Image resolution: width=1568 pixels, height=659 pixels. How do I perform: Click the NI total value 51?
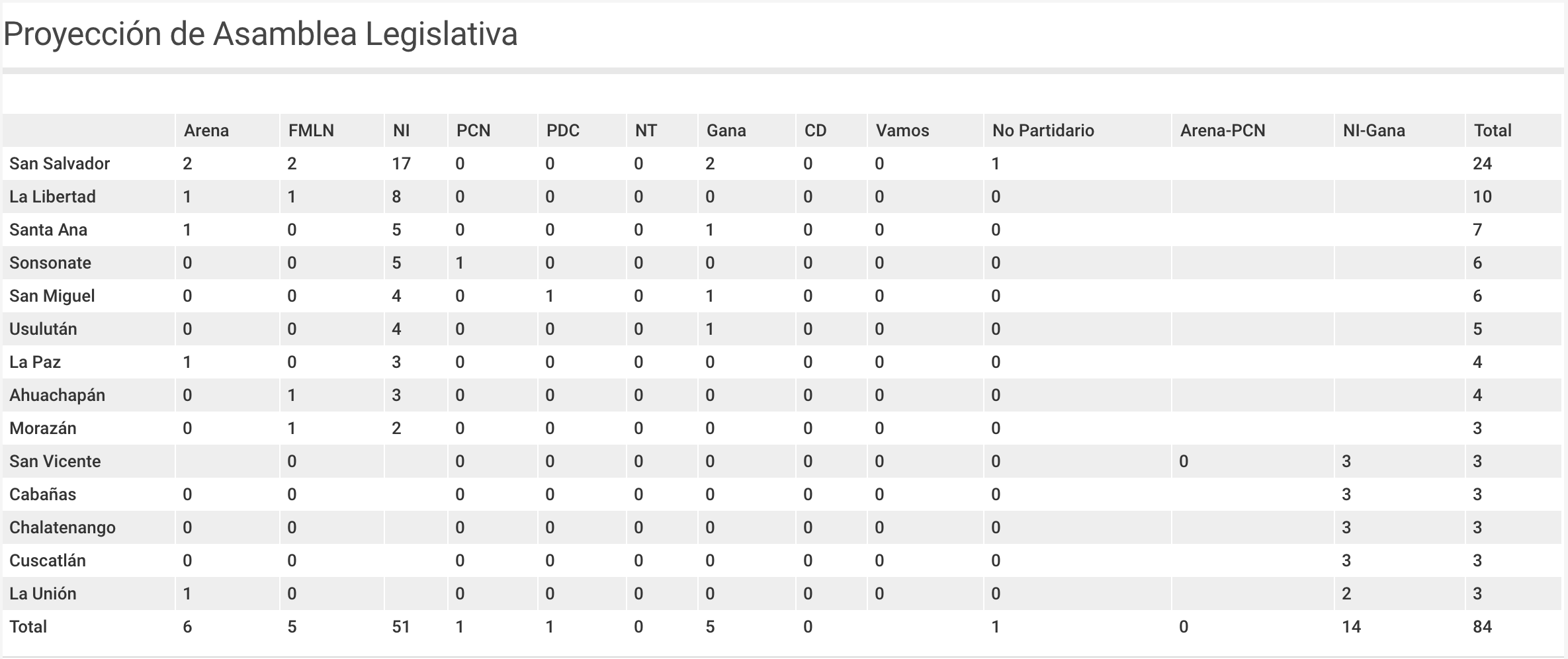click(x=401, y=627)
